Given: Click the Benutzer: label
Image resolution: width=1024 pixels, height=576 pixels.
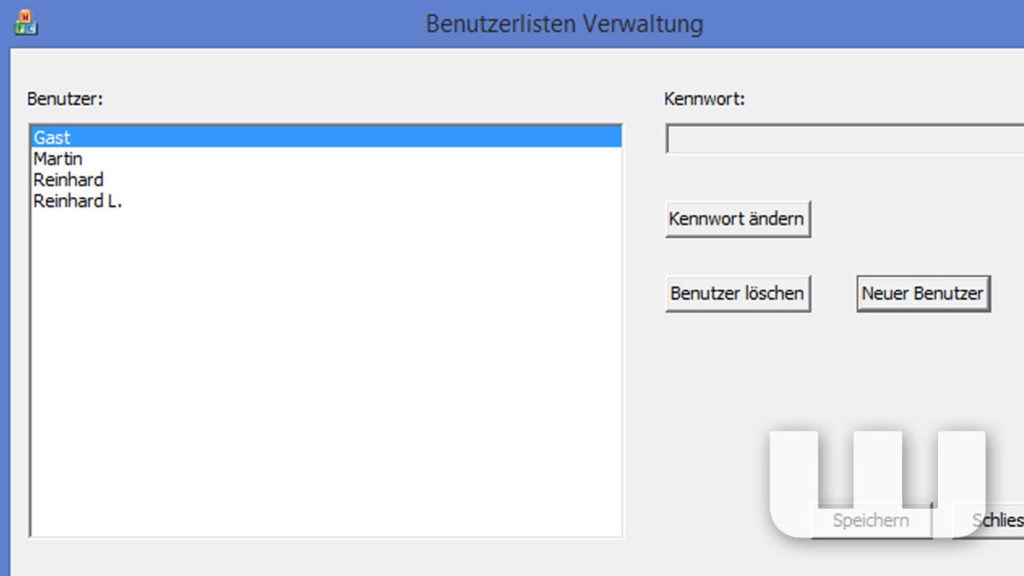Looking at the screenshot, I should [x=65, y=99].
